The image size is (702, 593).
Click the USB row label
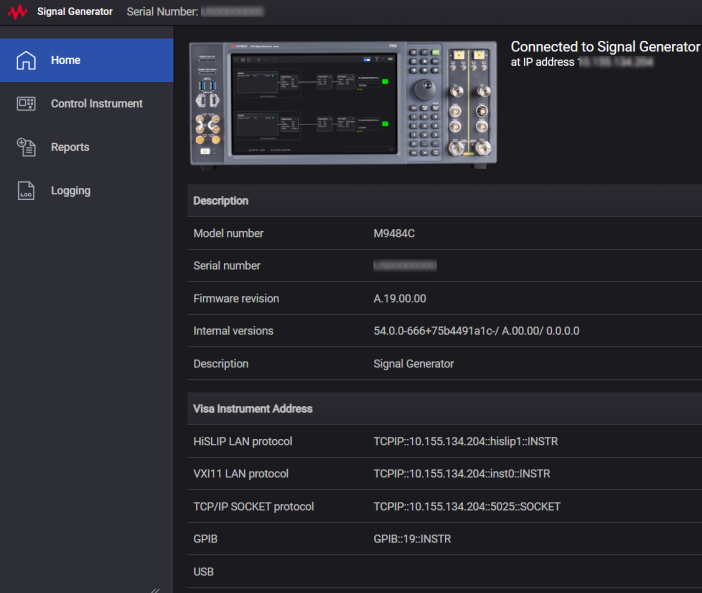(203, 572)
